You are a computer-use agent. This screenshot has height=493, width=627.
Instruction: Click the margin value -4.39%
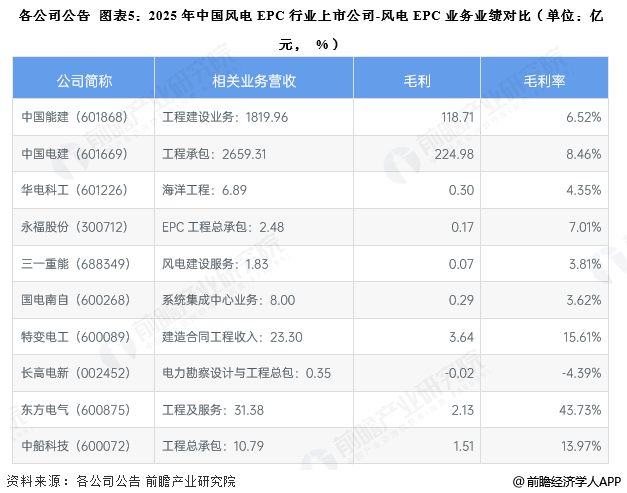pyautogui.click(x=581, y=373)
